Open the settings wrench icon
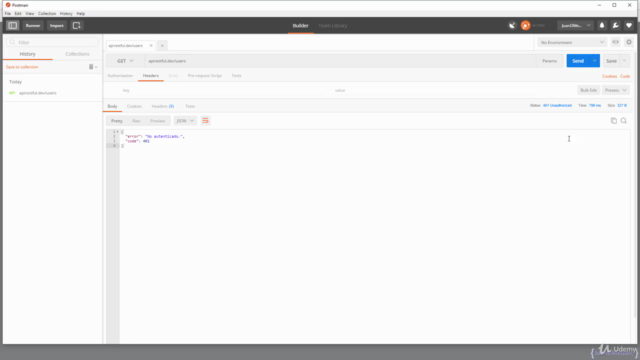 tap(616, 25)
